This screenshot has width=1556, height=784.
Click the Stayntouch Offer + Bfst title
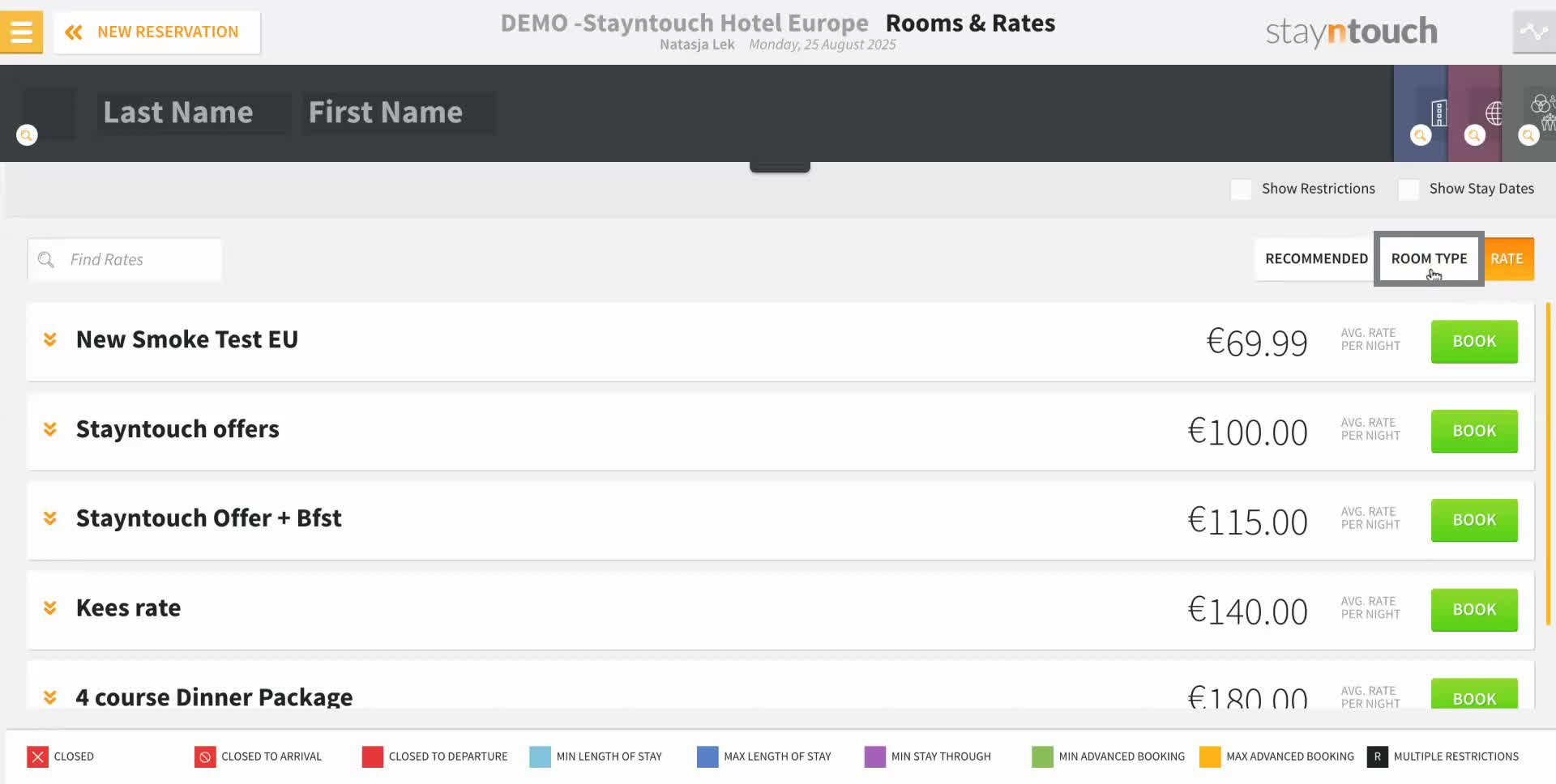[208, 518]
